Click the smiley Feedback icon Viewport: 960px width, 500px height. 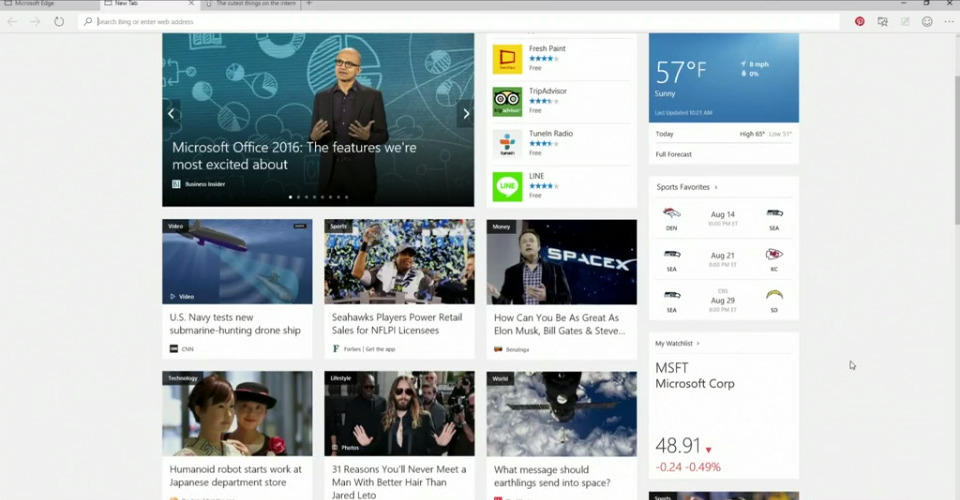[927, 21]
